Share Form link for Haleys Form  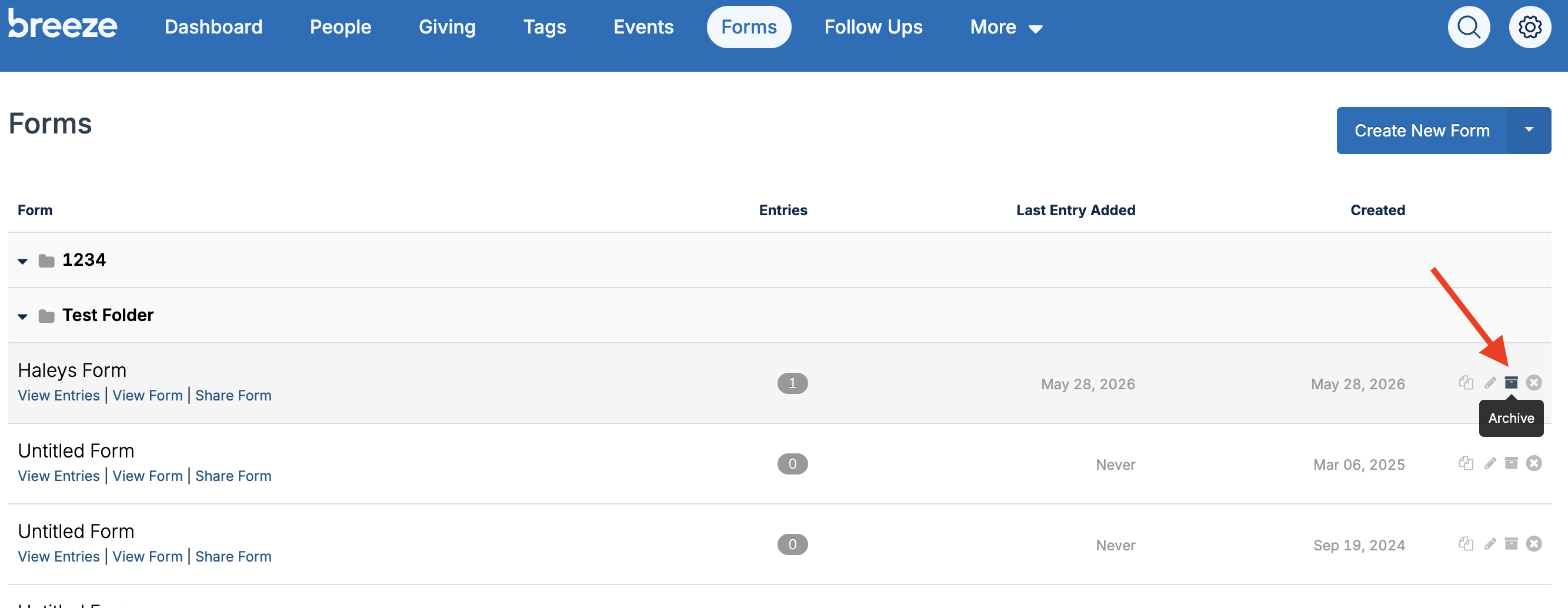pos(233,396)
